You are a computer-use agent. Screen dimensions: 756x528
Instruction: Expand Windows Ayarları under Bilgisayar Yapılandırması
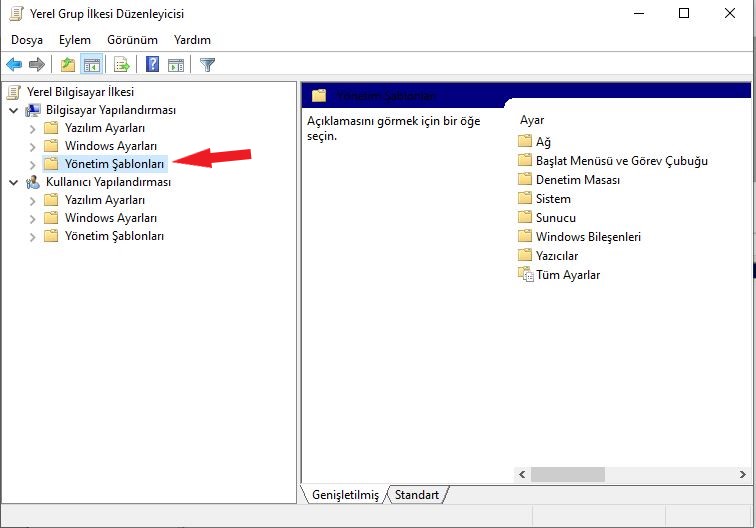click(32, 147)
